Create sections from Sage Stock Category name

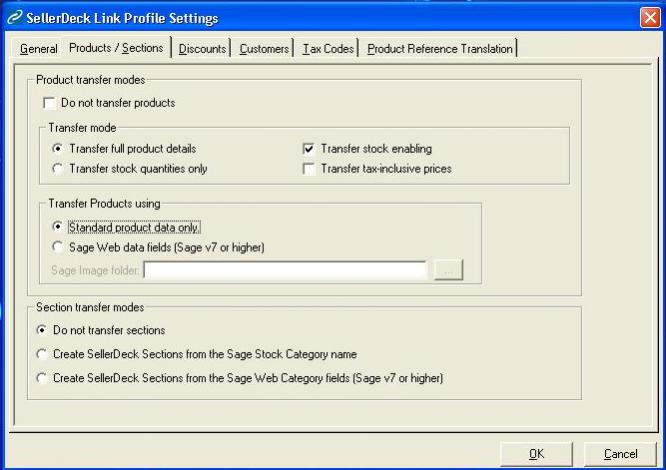click(41, 354)
